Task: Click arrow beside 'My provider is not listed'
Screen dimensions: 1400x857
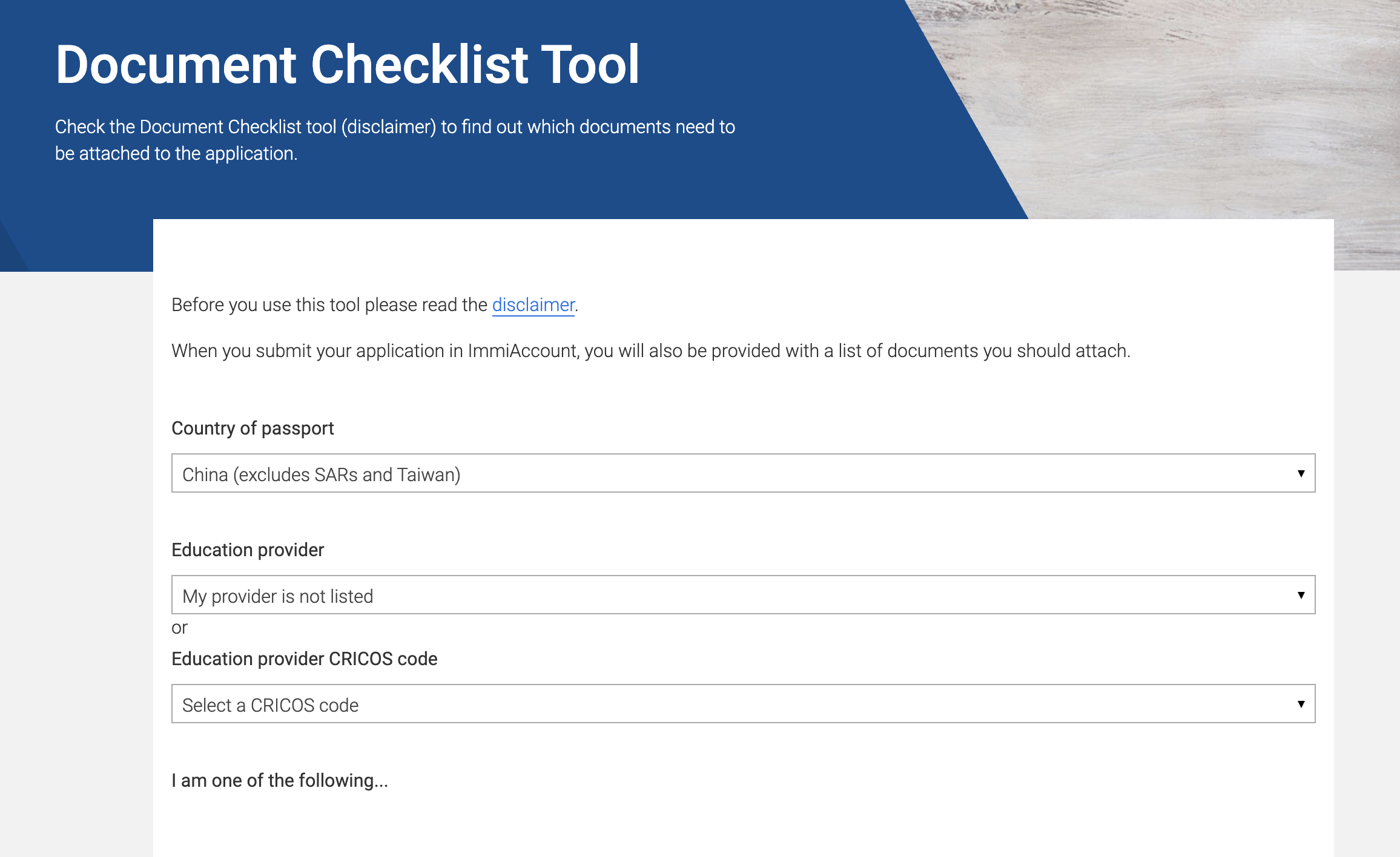Action: (1300, 595)
